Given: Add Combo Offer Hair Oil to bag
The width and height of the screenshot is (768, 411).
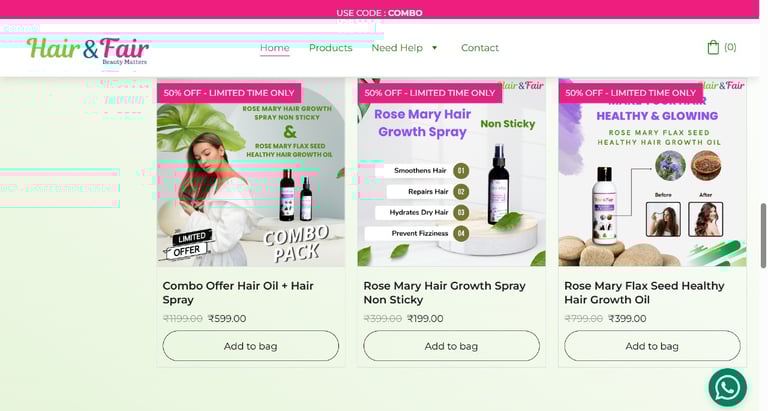Looking at the screenshot, I should coord(251,346).
